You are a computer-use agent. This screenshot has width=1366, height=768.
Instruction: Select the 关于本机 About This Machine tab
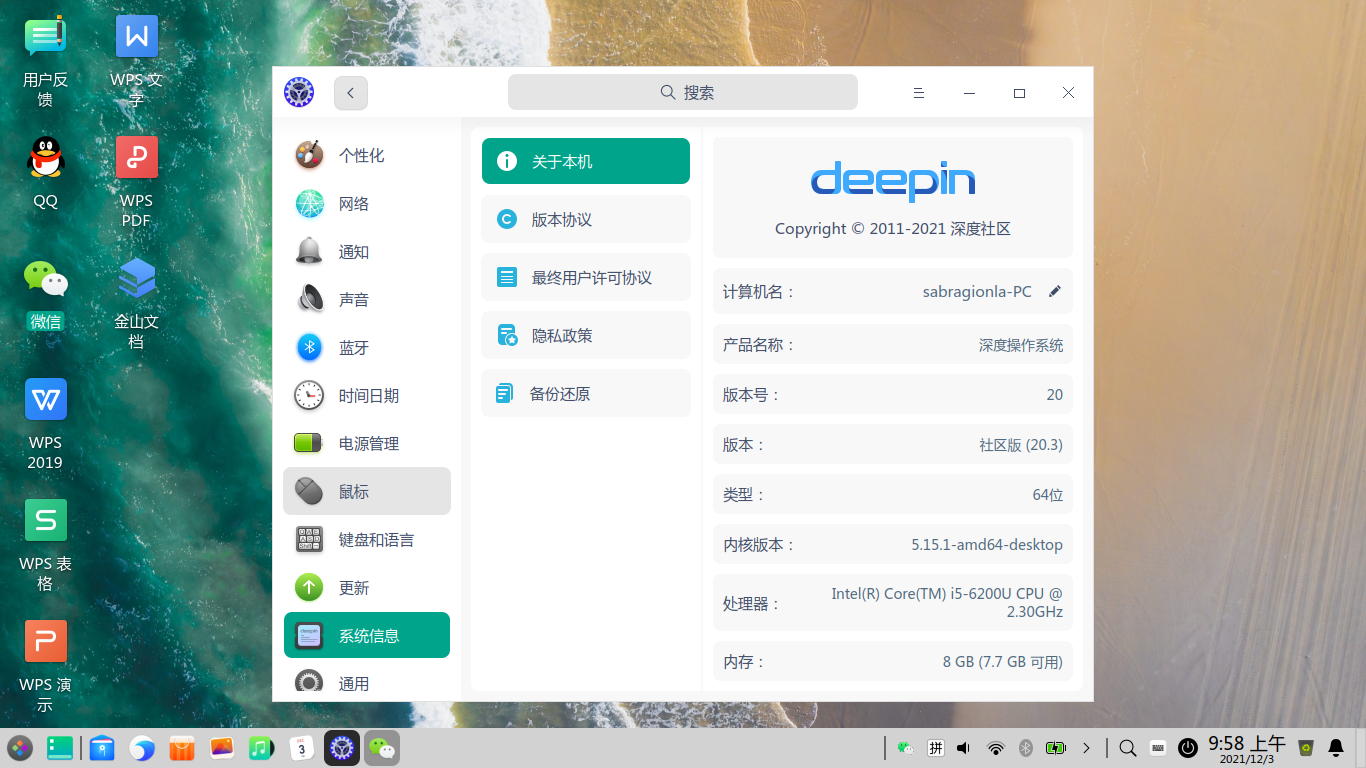point(585,160)
